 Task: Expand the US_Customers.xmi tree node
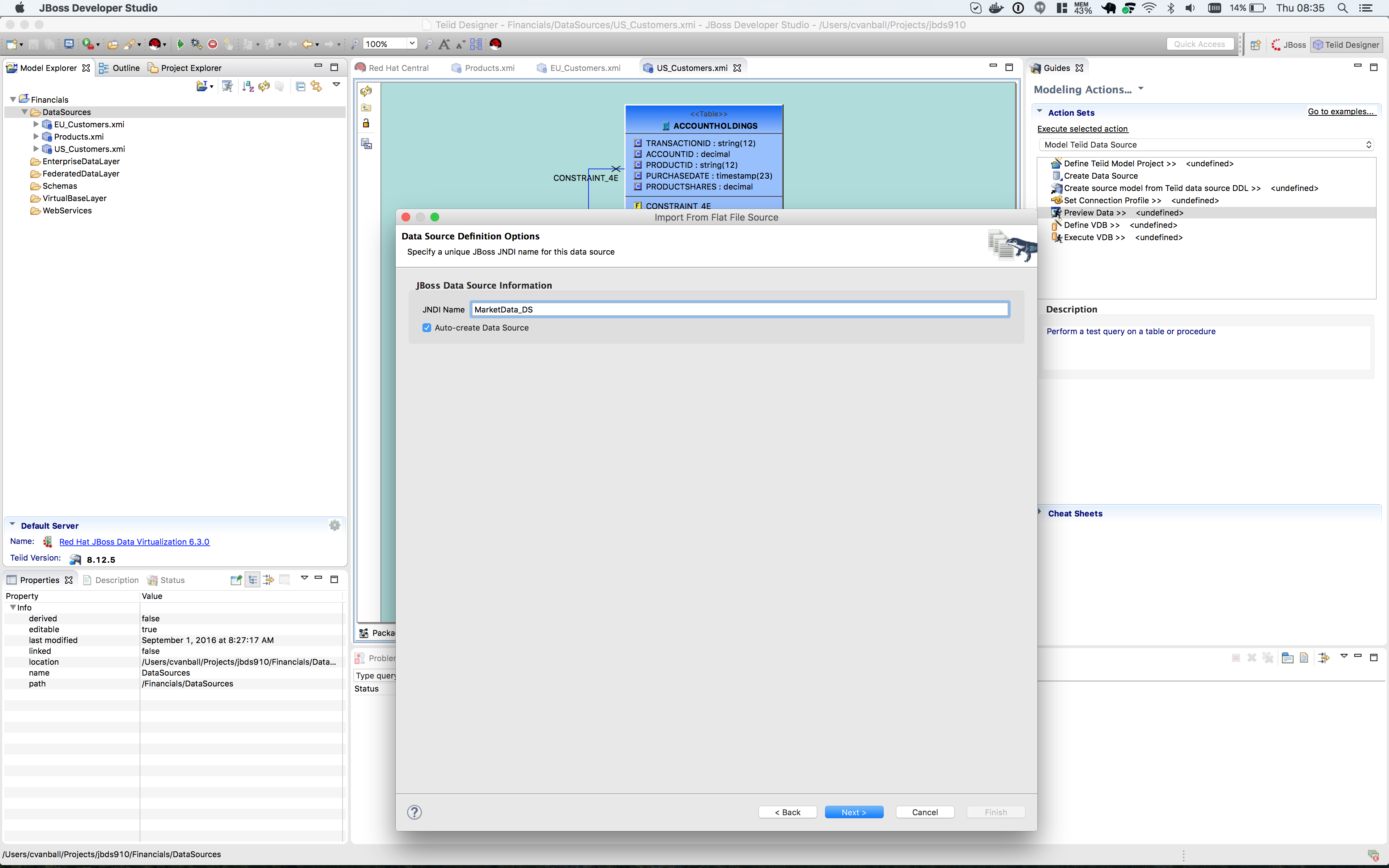point(35,149)
